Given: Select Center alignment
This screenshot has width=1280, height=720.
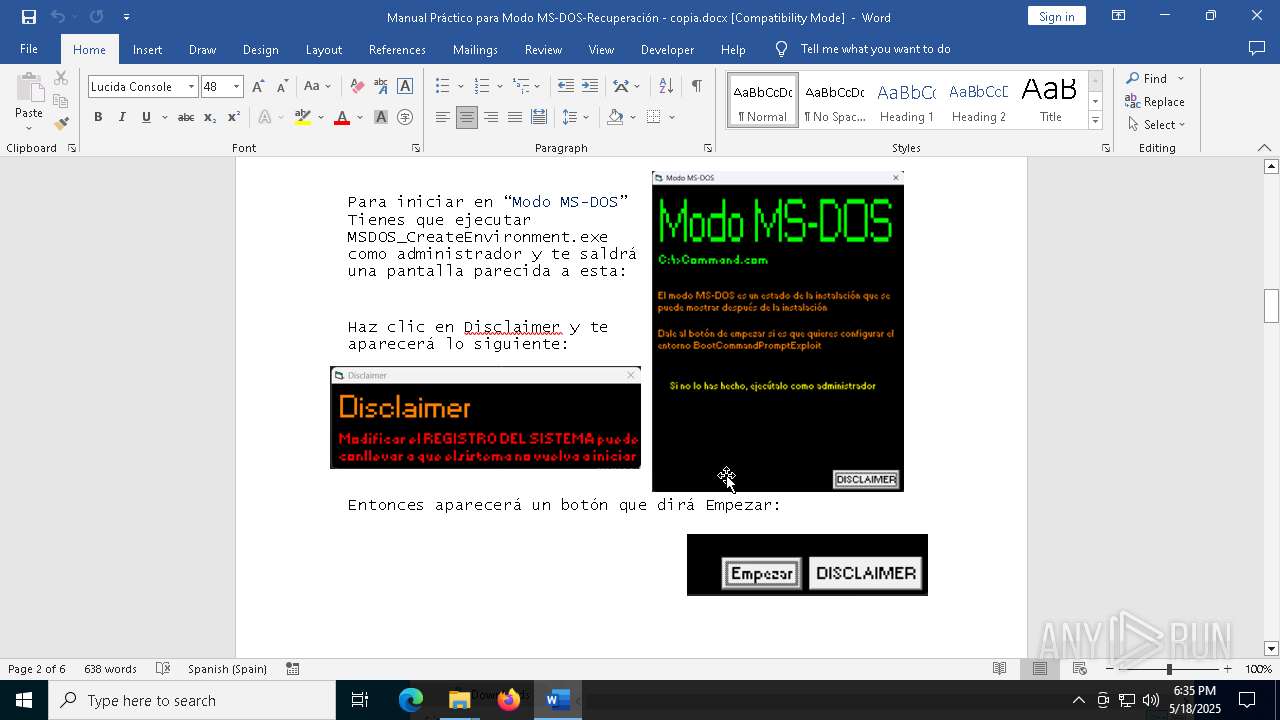Looking at the screenshot, I should coord(466,117).
